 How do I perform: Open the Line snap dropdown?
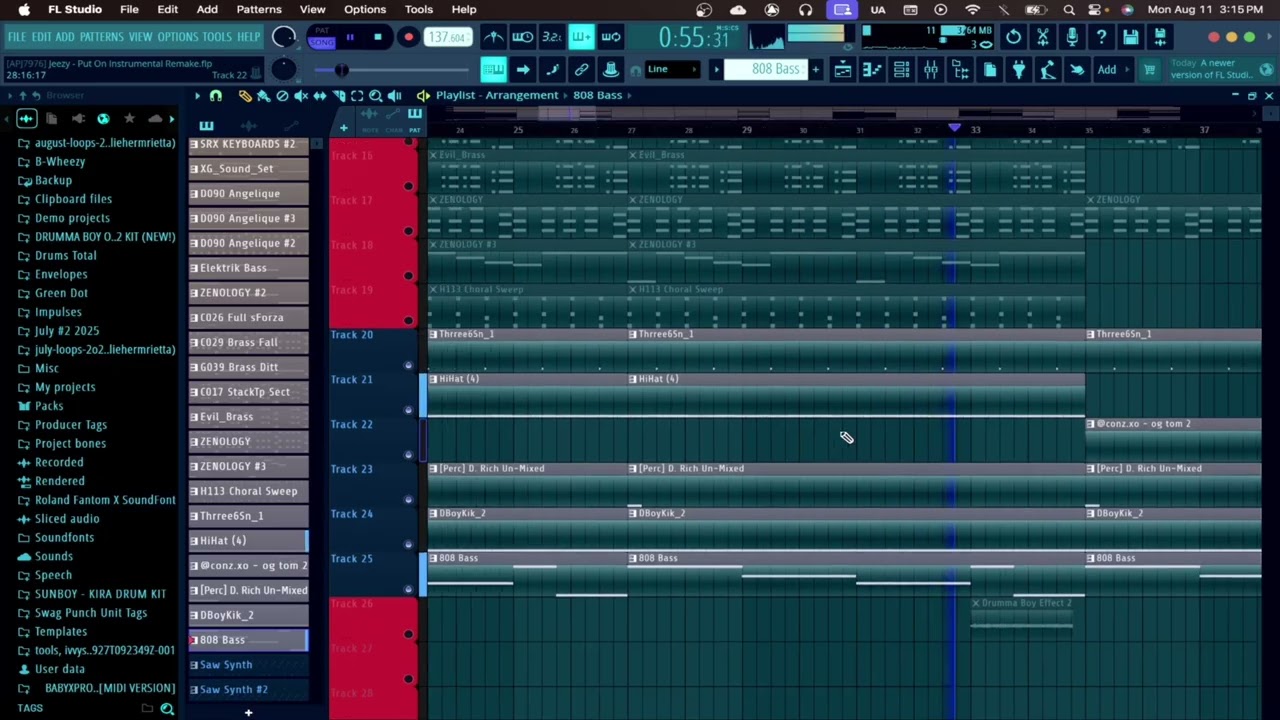click(x=671, y=70)
